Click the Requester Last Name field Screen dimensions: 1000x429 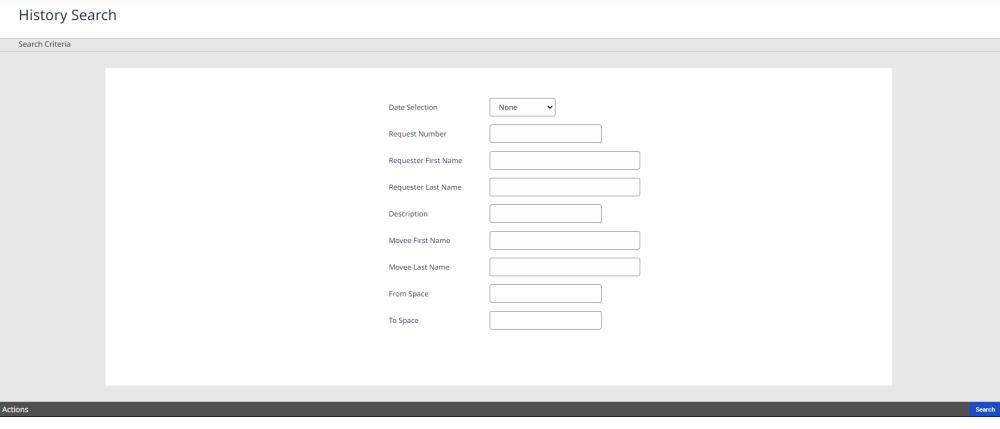tap(564, 187)
